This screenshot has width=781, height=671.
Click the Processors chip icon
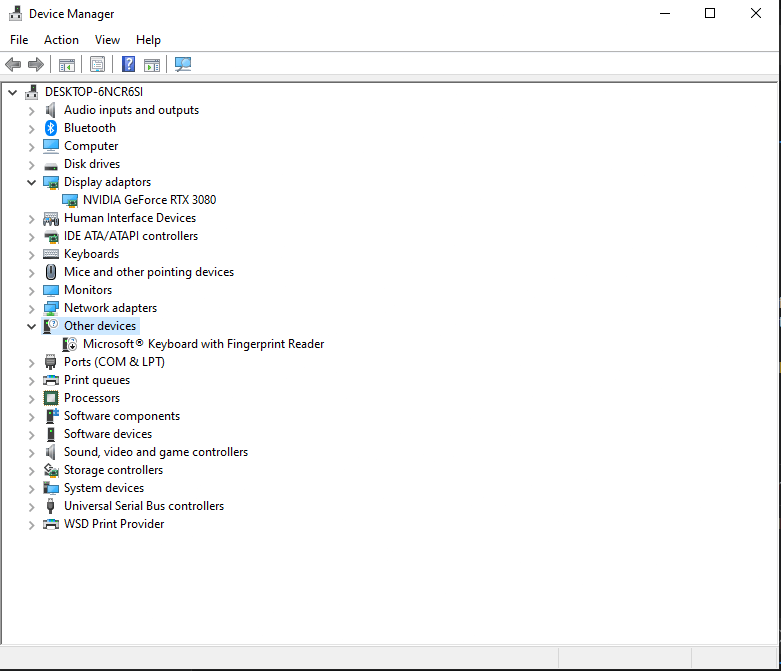click(51, 398)
